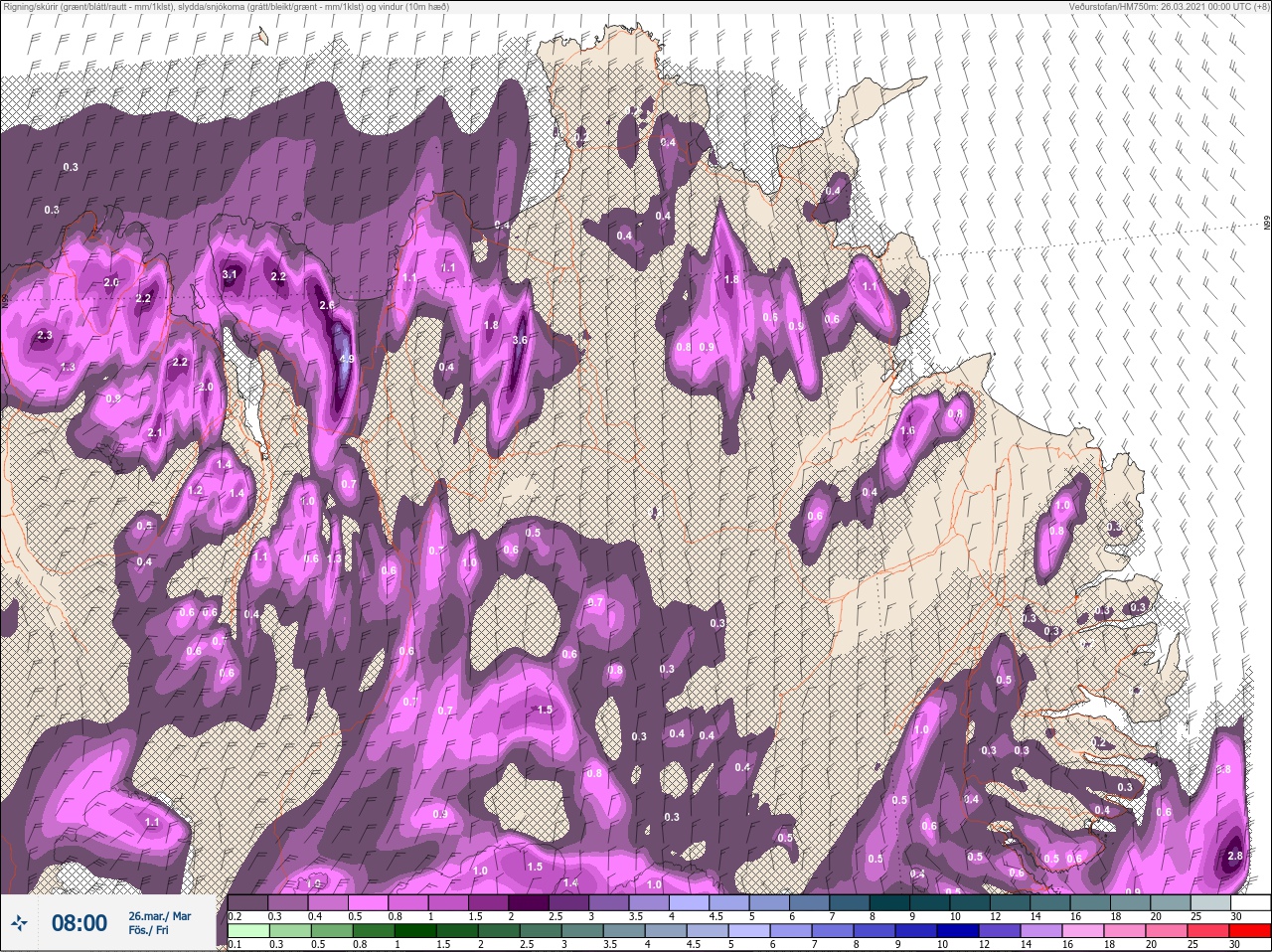The image size is (1272, 952).
Task: Click lower-row blue swatch between 7 and 8
Action: pos(834,931)
